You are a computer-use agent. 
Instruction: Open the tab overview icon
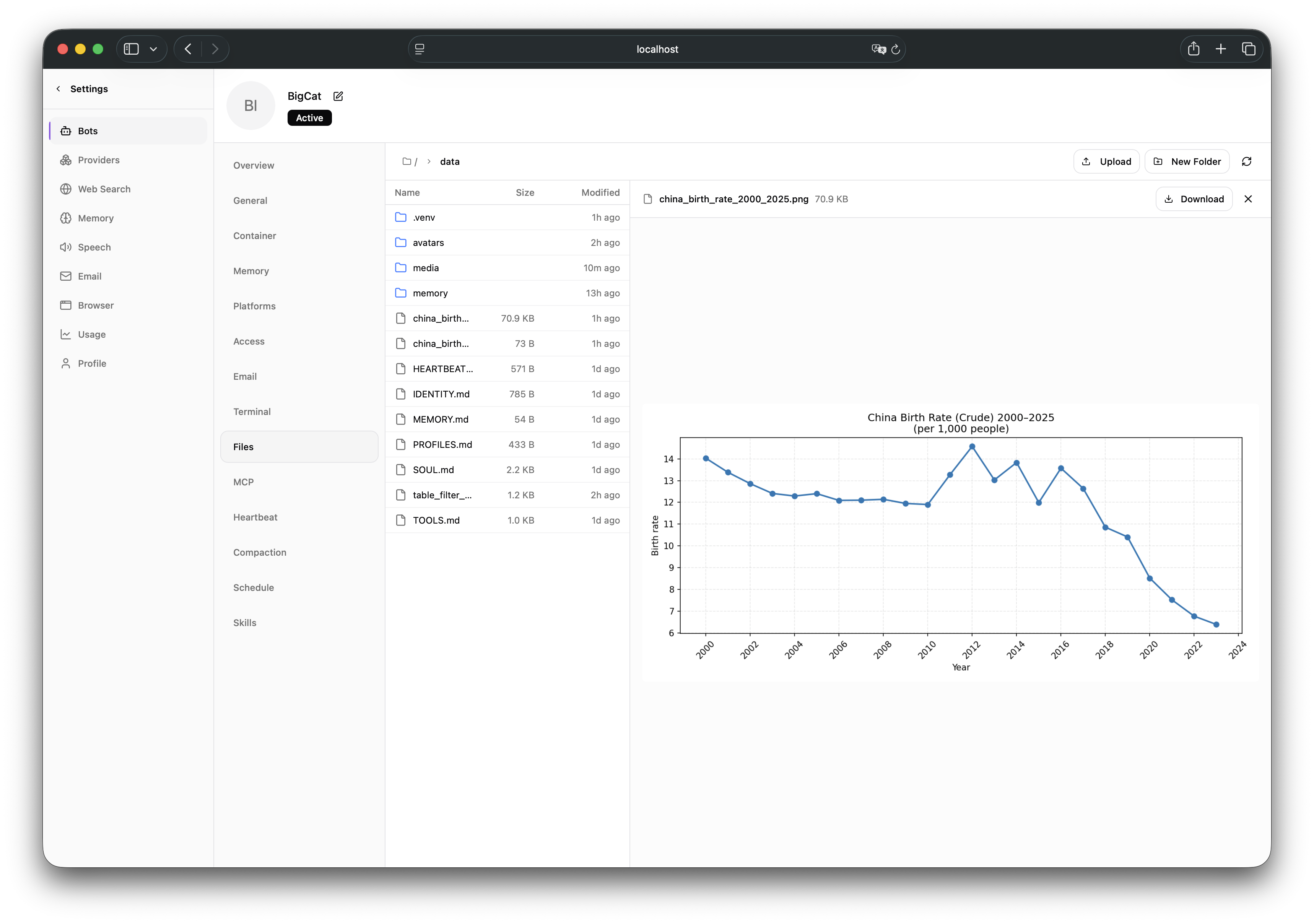[1248, 49]
